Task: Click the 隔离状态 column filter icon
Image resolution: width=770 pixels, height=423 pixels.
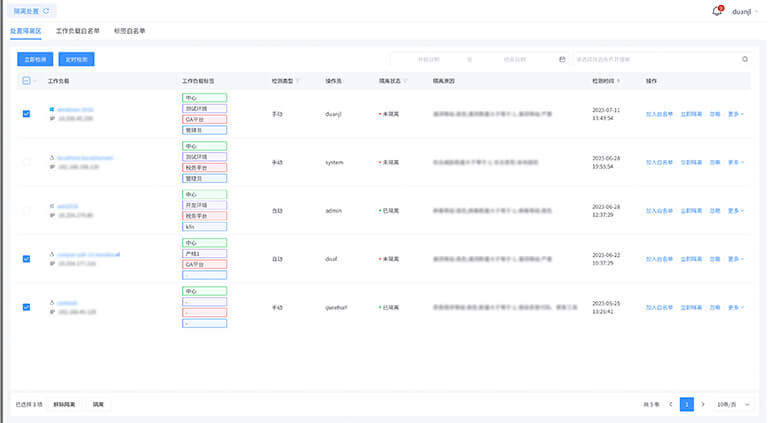Action: pos(405,80)
